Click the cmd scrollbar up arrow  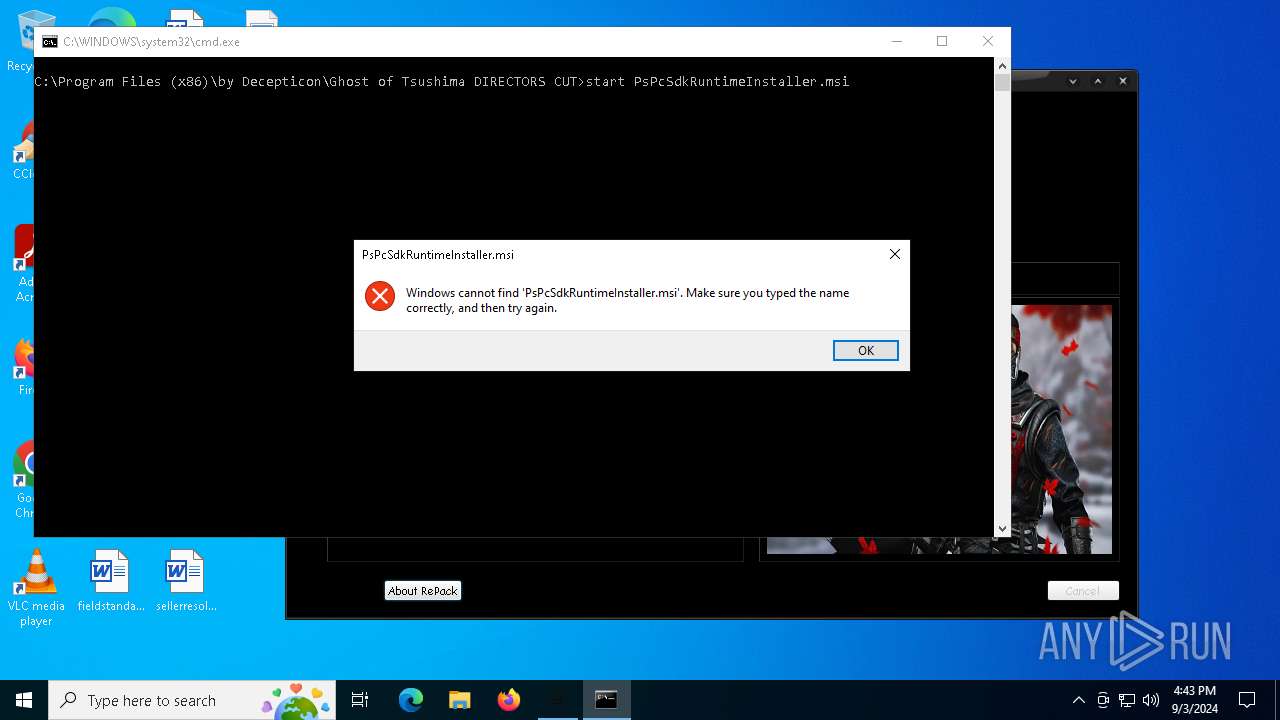1002,66
